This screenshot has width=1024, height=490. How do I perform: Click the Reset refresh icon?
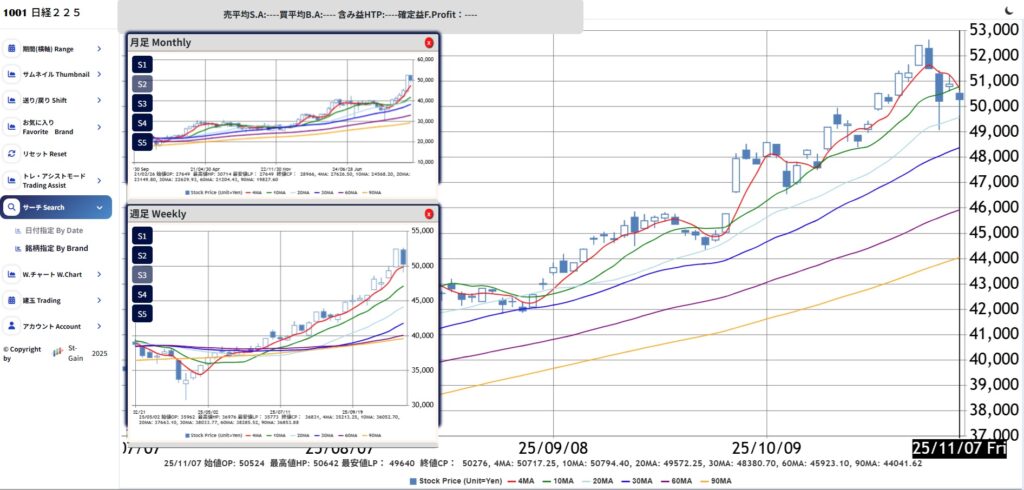(x=11, y=154)
